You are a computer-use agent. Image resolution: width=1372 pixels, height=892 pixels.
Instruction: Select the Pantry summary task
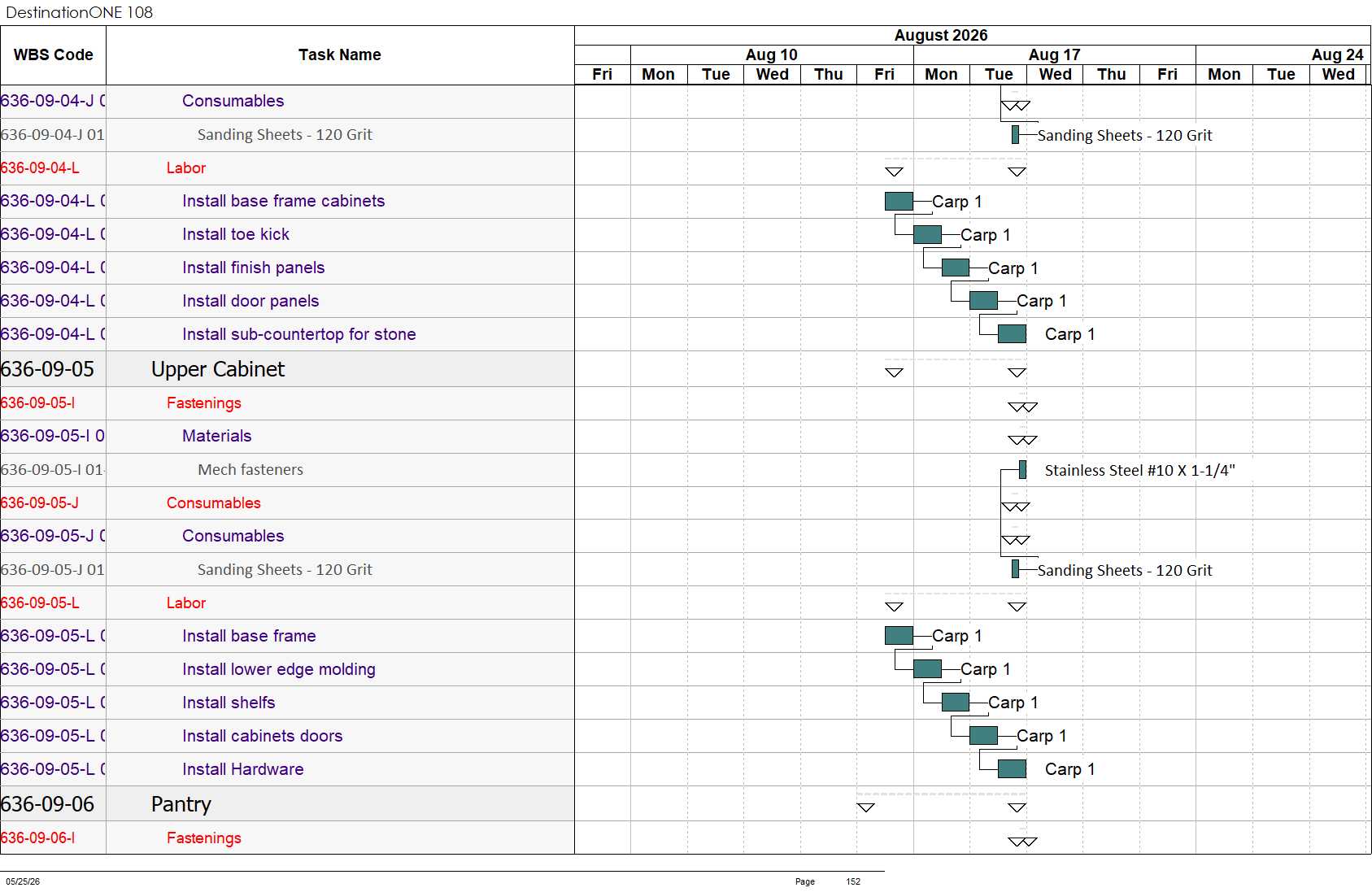(181, 804)
